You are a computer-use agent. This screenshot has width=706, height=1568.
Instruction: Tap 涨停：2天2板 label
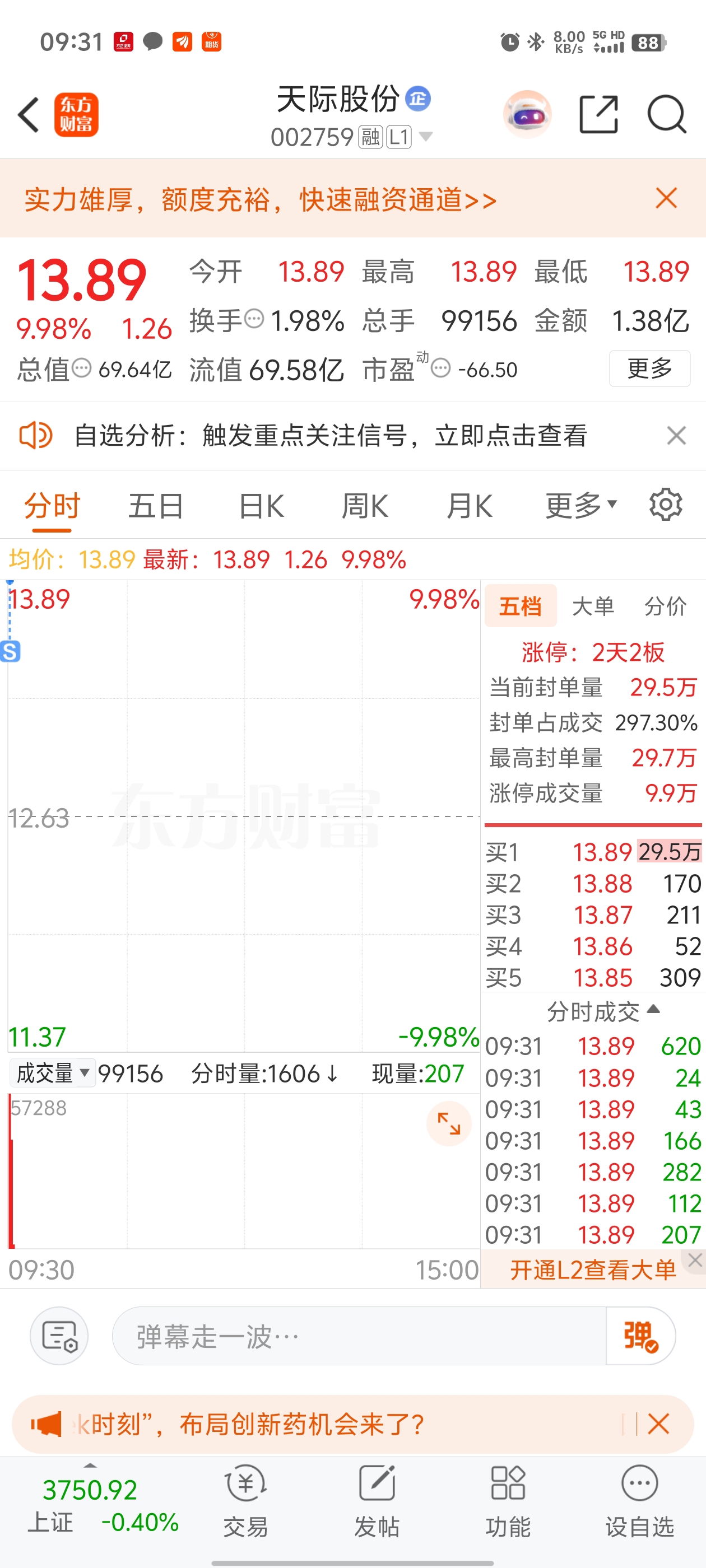click(x=593, y=652)
